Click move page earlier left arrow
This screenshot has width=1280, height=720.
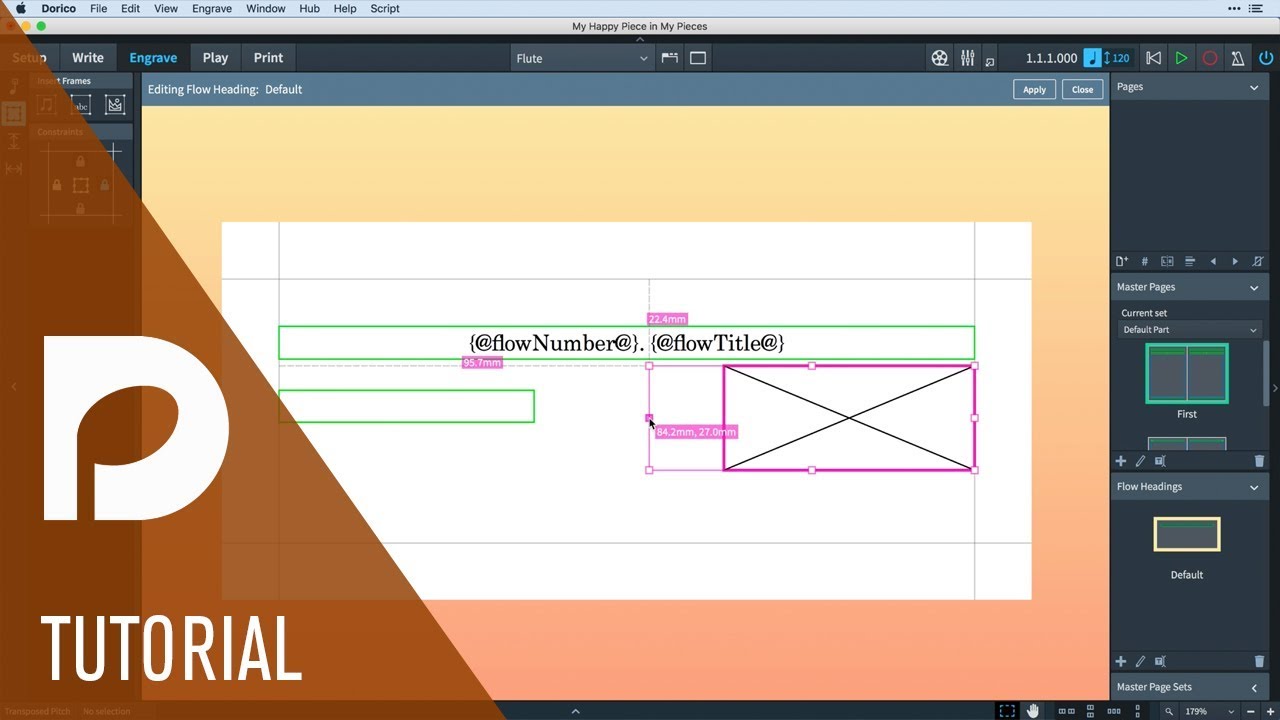[x=1213, y=261]
